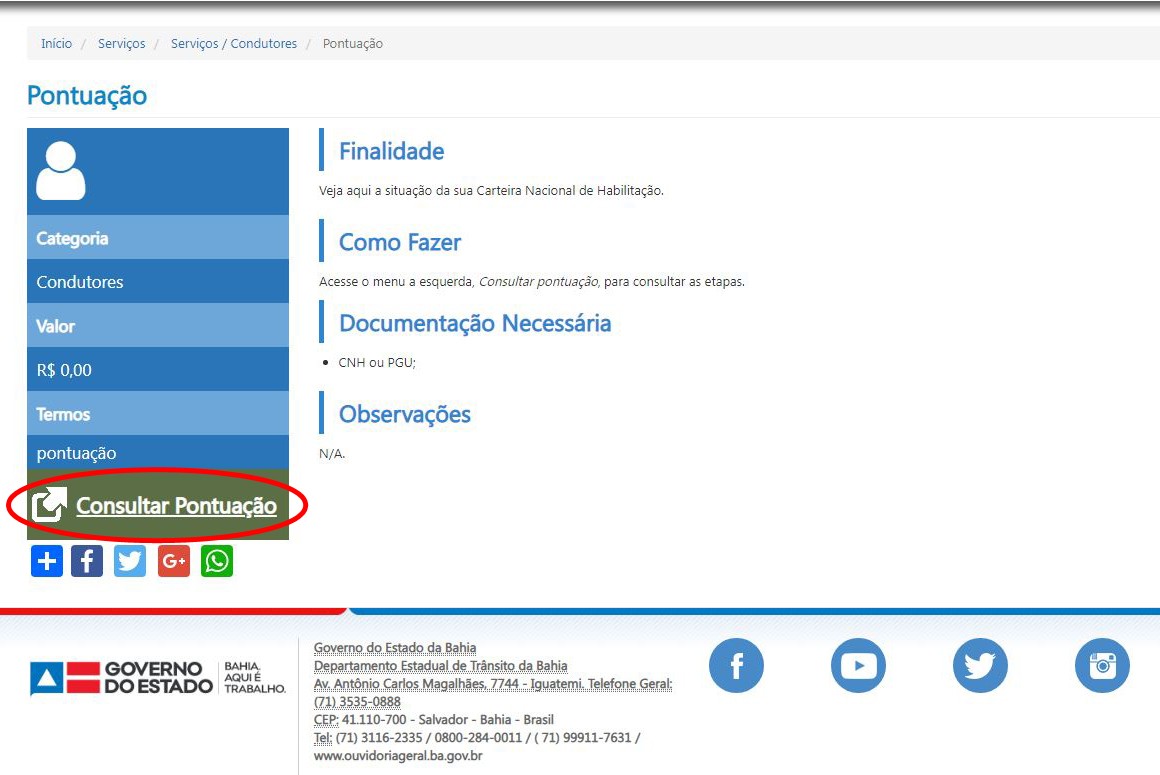Click the italic Consultar pontuação instruction text

click(539, 282)
